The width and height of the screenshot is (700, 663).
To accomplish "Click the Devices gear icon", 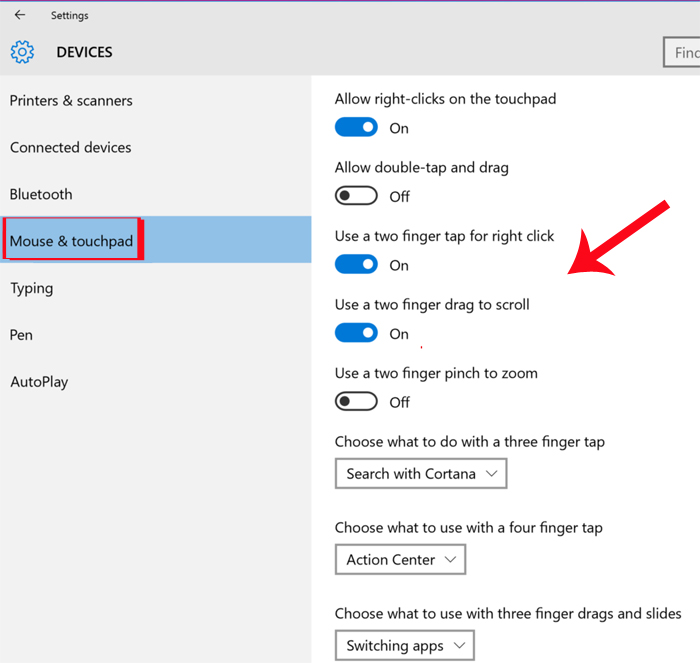I will 22,52.
